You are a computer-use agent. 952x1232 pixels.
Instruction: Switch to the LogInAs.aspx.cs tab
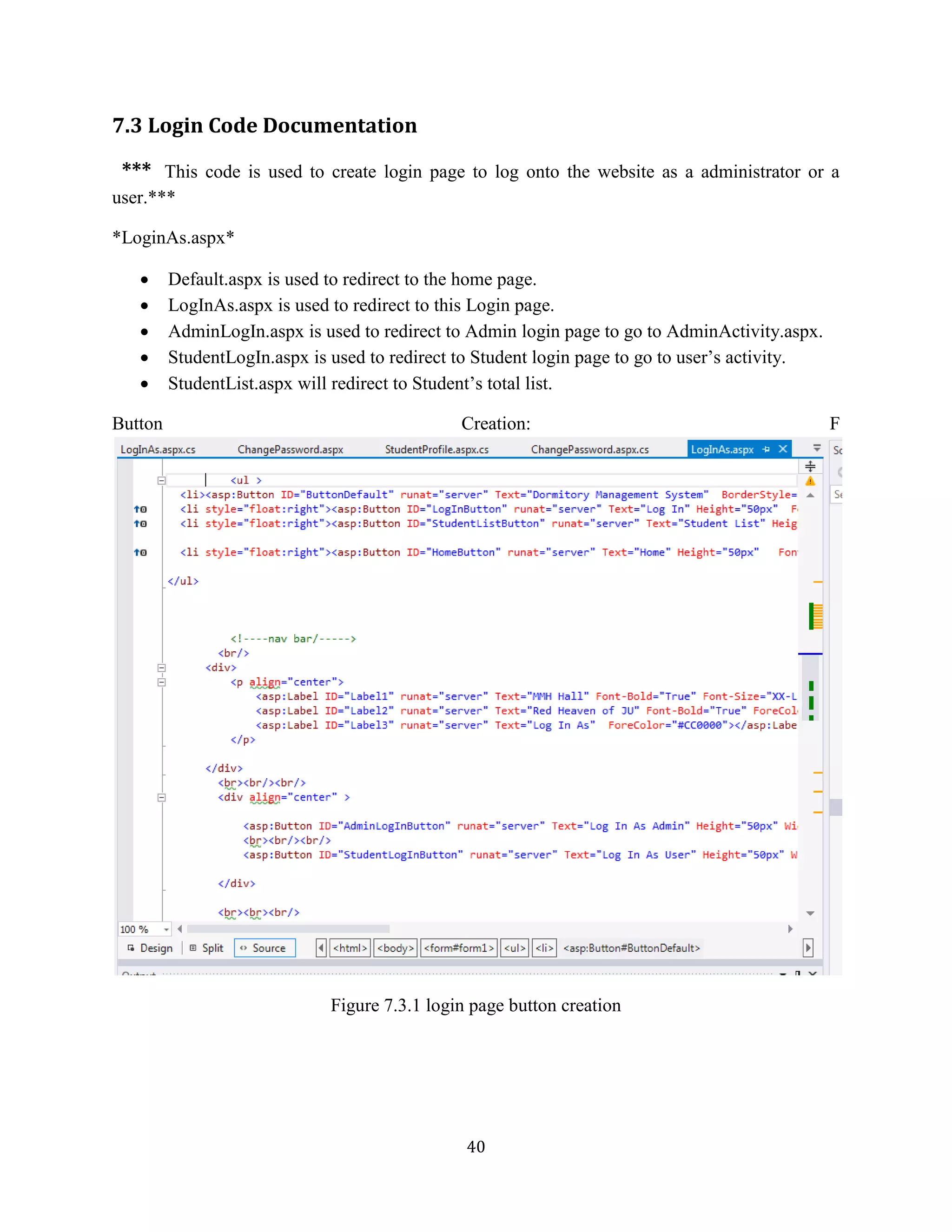pyautogui.click(x=158, y=450)
